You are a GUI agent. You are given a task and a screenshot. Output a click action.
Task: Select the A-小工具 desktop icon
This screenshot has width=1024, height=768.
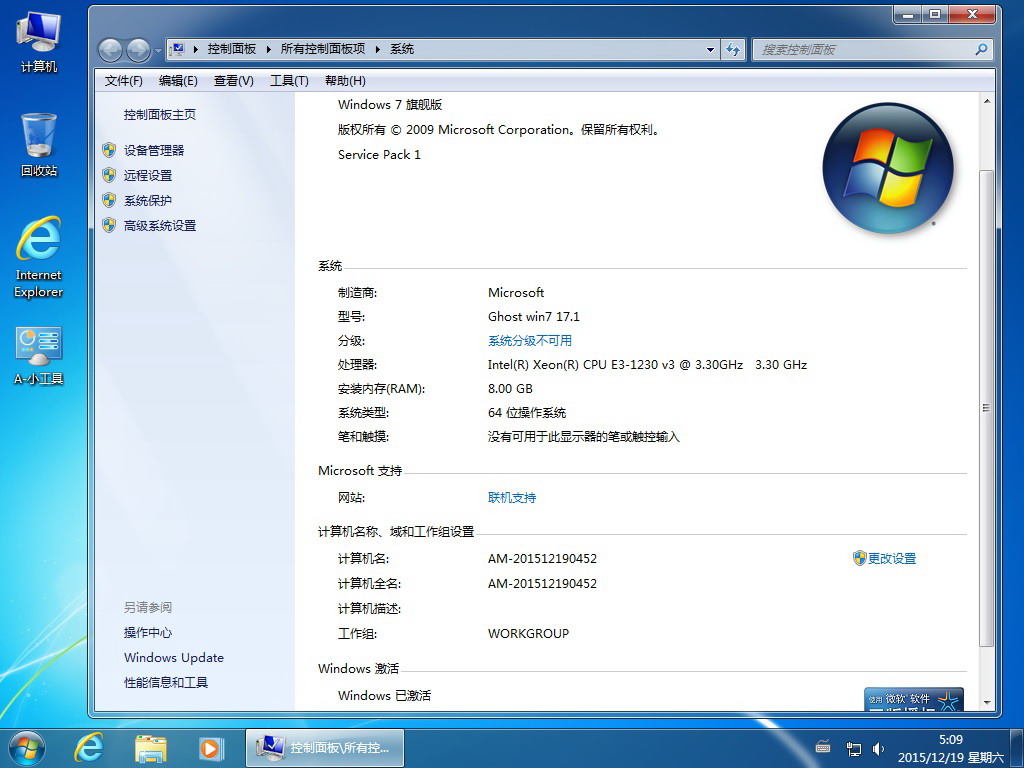click(x=39, y=355)
